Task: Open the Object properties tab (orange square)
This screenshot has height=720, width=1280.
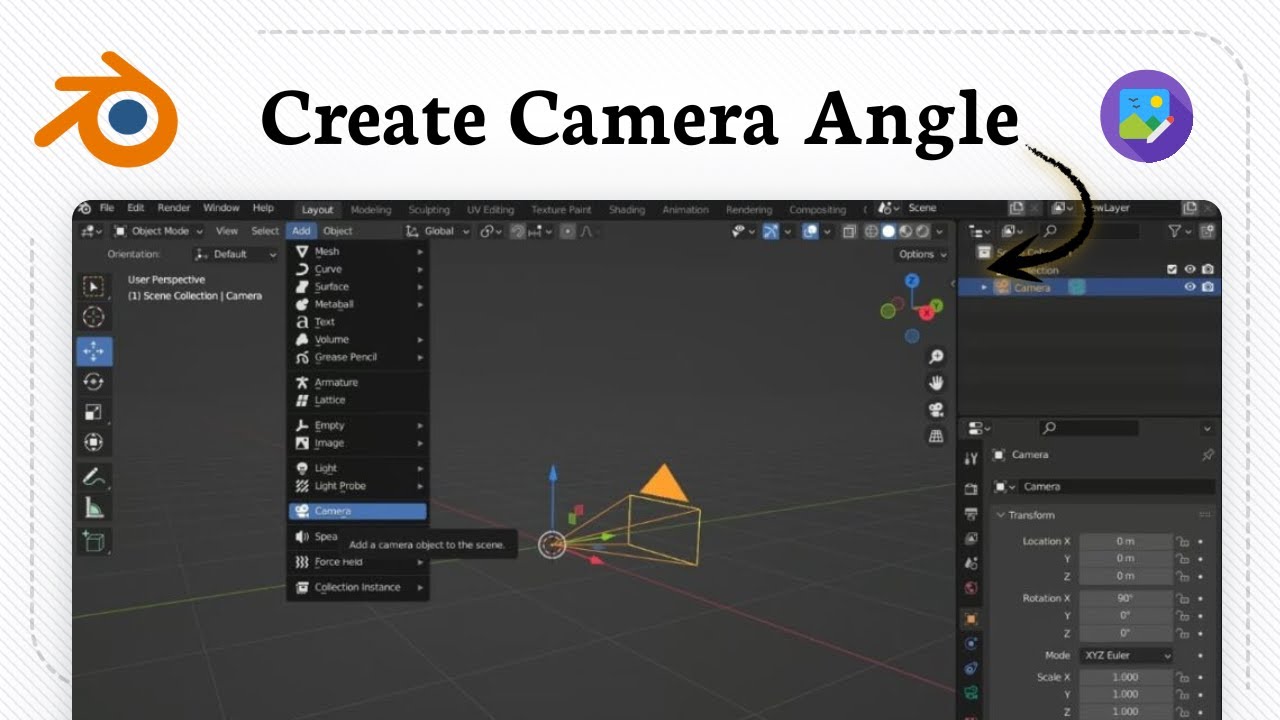Action: [971, 619]
